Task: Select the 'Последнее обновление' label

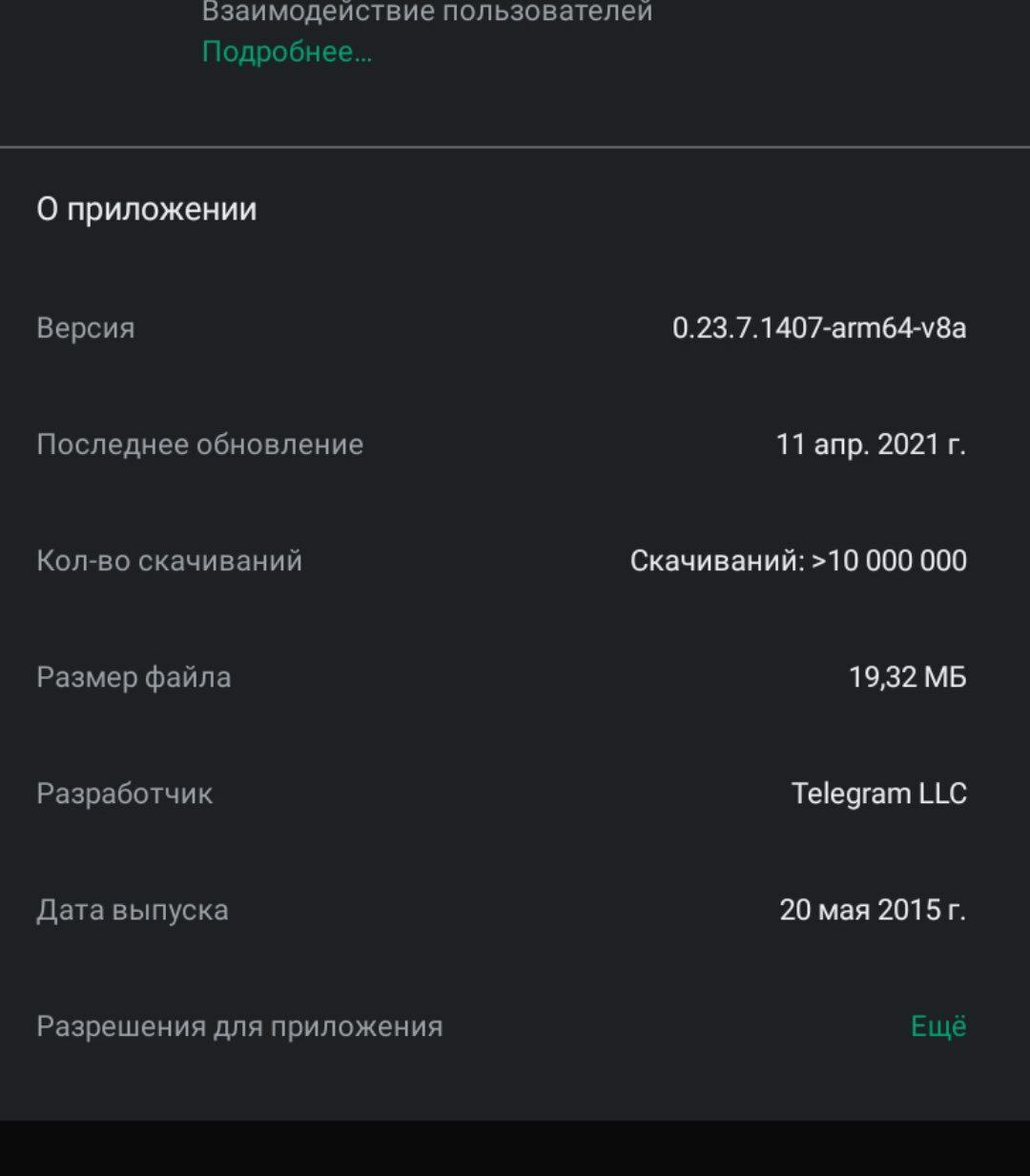Action: point(200,444)
